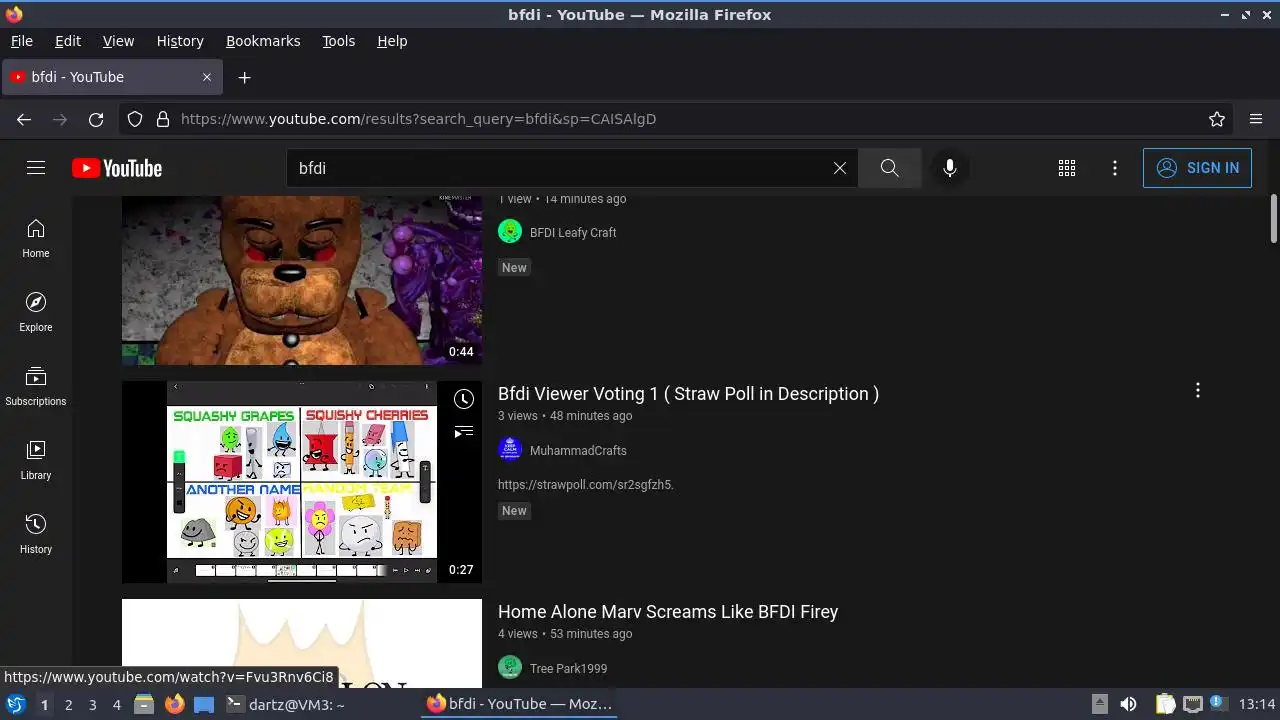1280x720 pixels.
Task: Reload the page in Firefox
Action: click(x=96, y=119)
